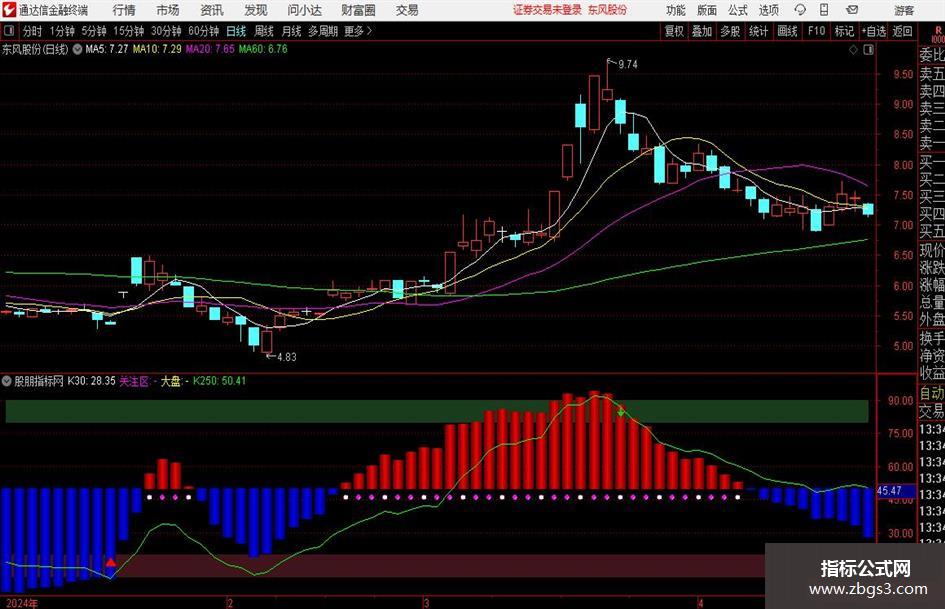Open the 交易 menu
This screenshot has width=945, height=609.
tap(407, 10)
